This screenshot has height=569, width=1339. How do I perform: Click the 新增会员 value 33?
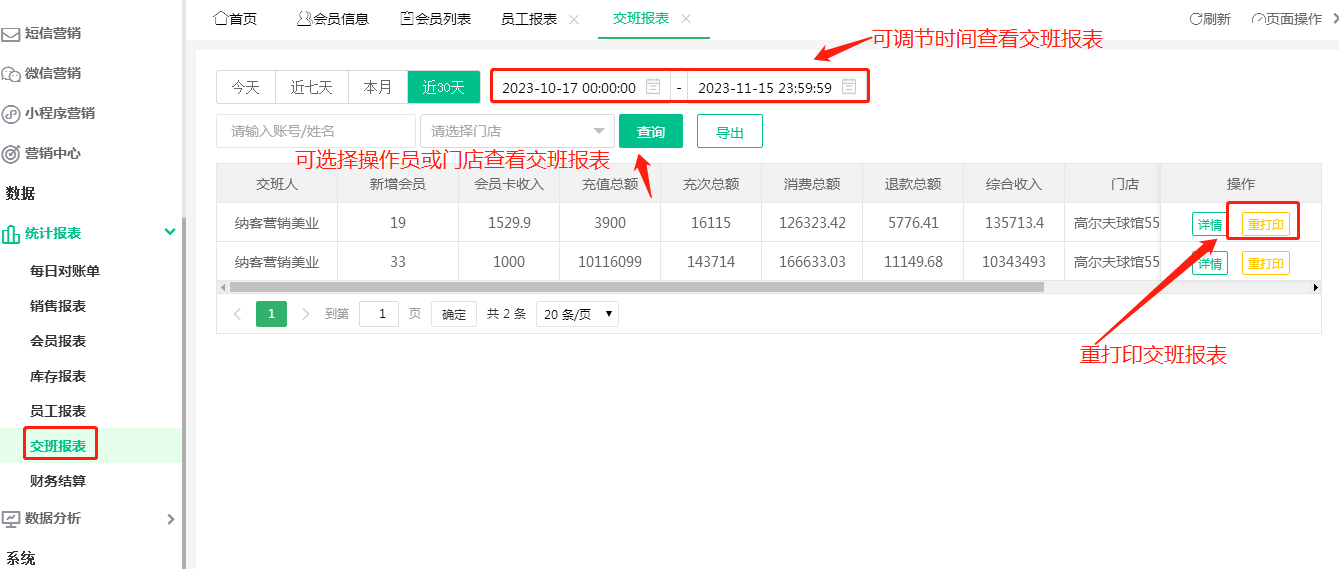pyautogui.click(x=398, y=262)
